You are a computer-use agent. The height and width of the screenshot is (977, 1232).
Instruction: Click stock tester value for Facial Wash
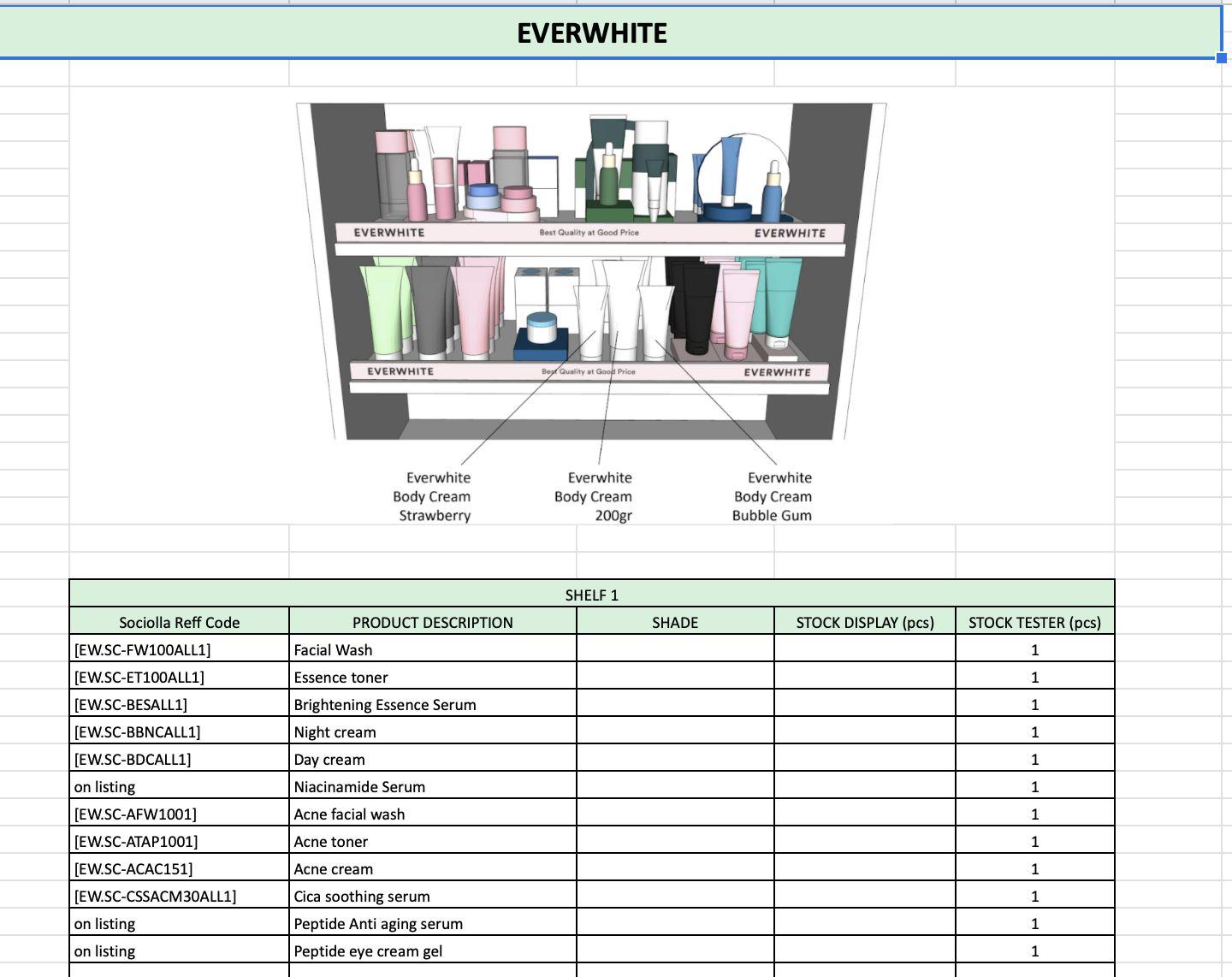click(x=1035, y=649)
